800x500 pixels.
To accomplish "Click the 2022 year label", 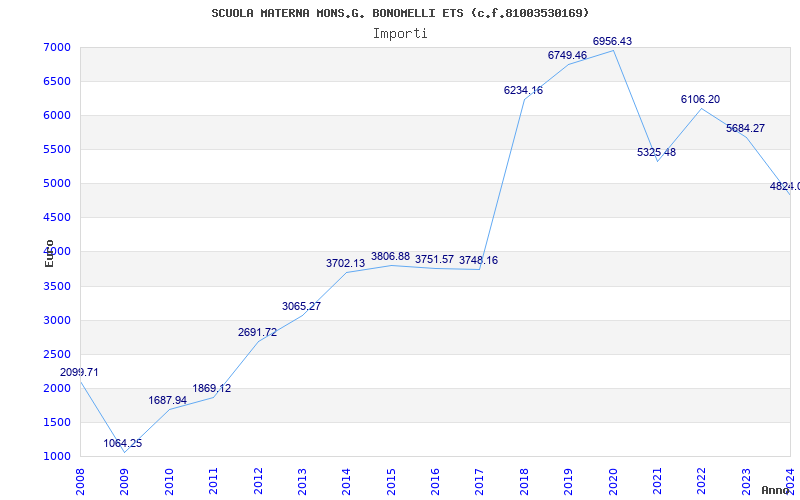I will pos(702,482).
